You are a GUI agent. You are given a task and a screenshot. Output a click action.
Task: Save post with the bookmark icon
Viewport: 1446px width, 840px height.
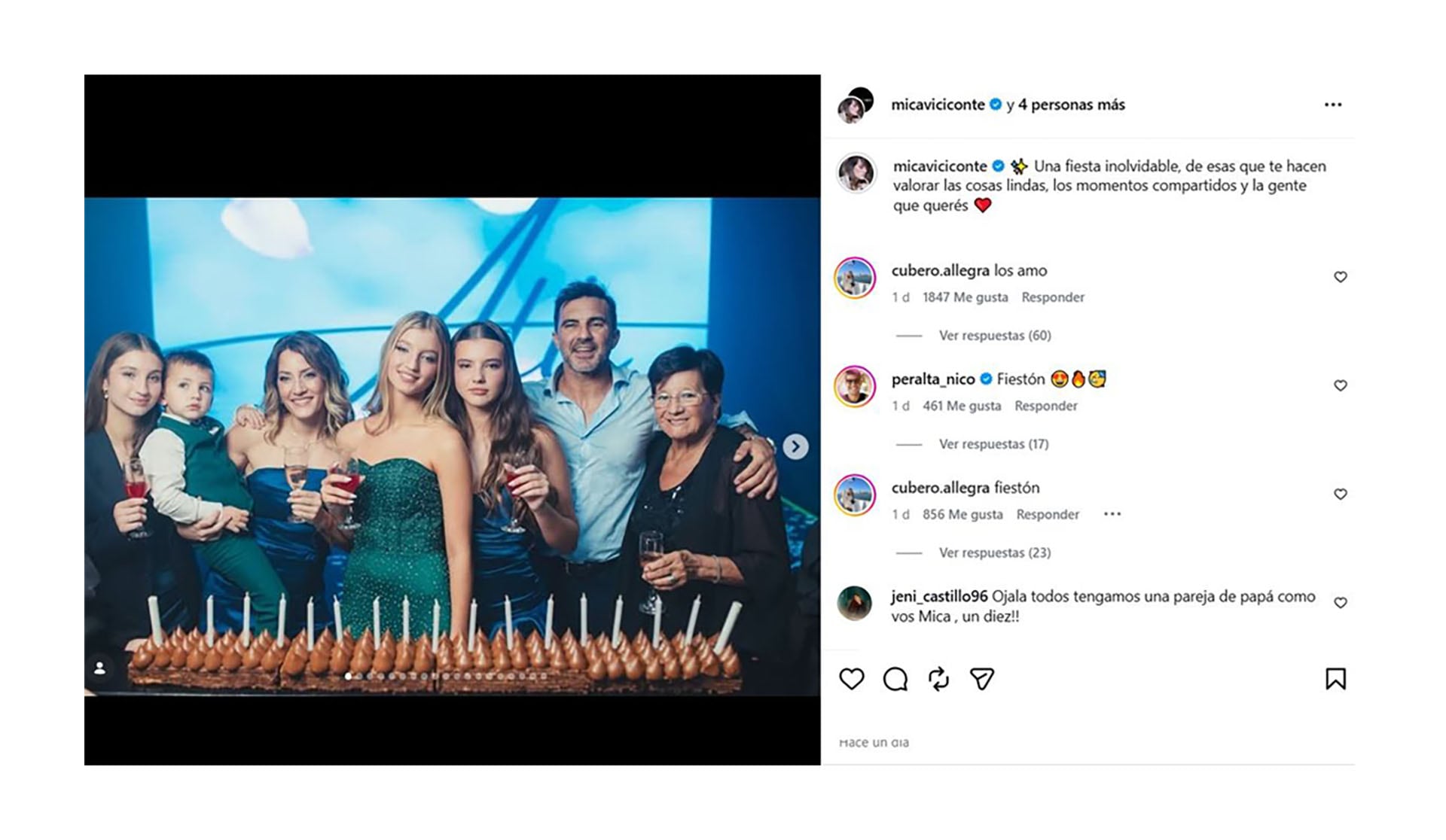(1335, 679)
